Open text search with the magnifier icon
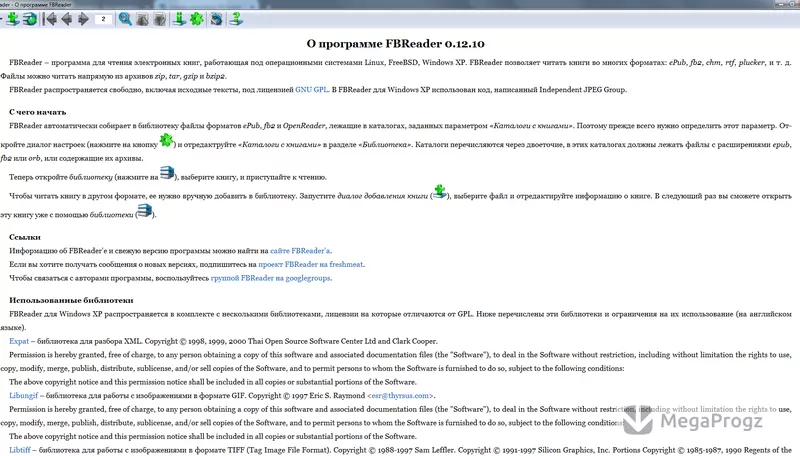Screen dimensions: 800x456 coord(125,19)
